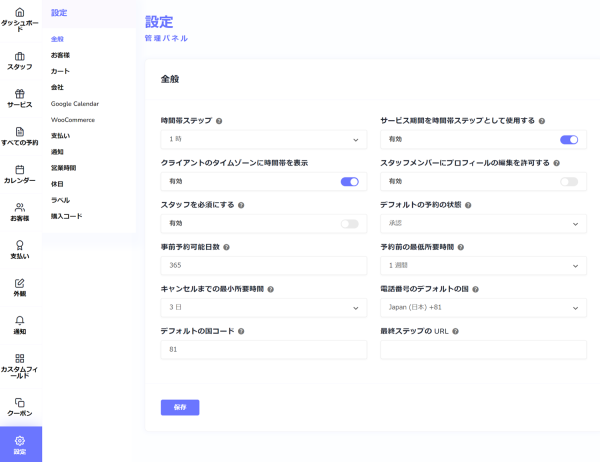
Task: Select 支払い in settings submenu
Action: [x=60, y=136]
